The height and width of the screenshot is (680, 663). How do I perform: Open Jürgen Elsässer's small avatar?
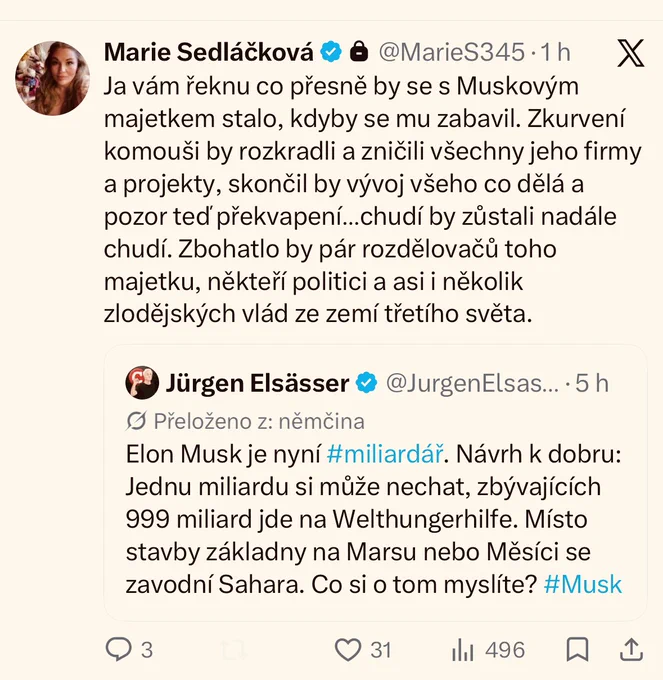142,383
